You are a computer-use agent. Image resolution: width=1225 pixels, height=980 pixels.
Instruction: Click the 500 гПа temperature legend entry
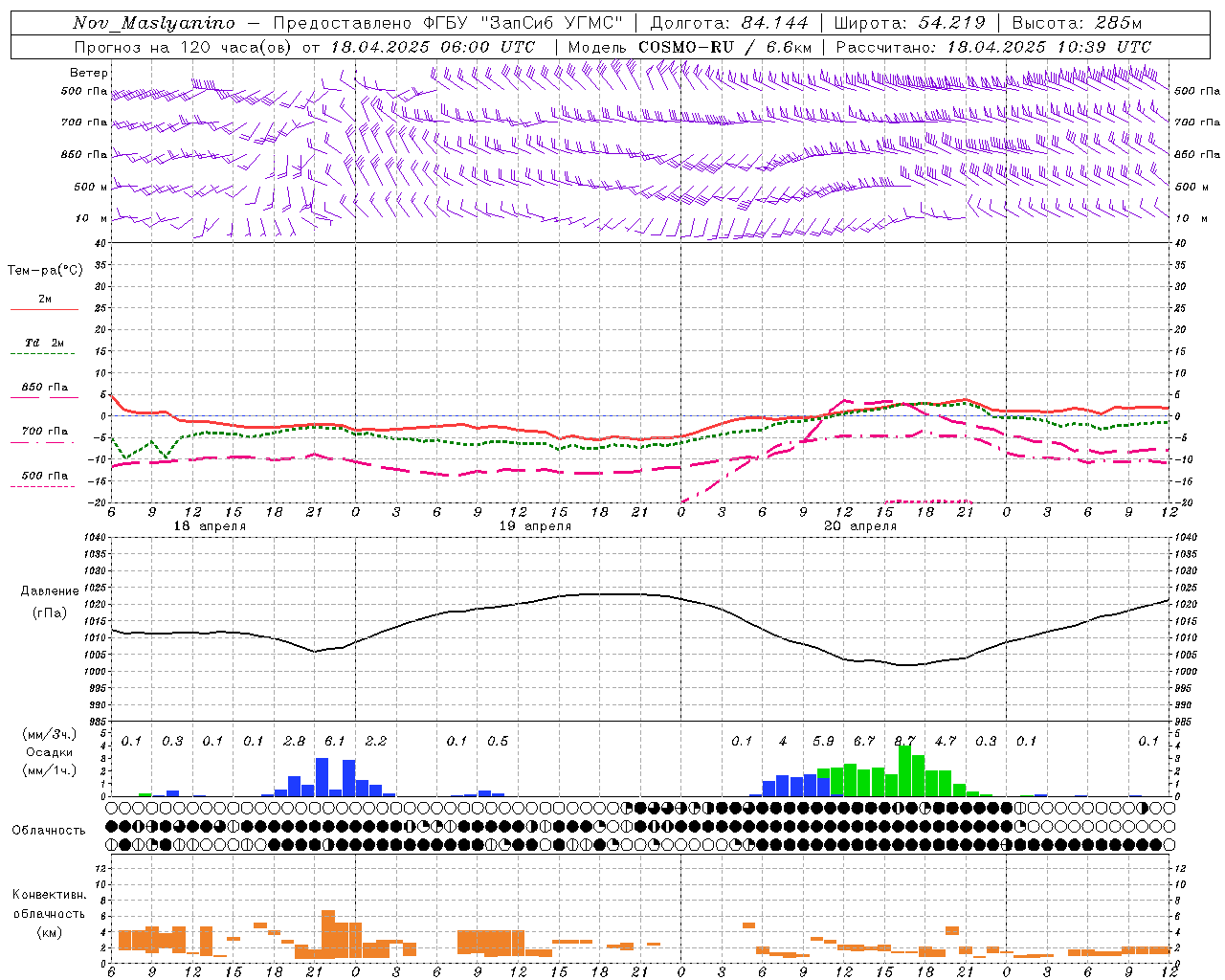click(x=45, y=476)
